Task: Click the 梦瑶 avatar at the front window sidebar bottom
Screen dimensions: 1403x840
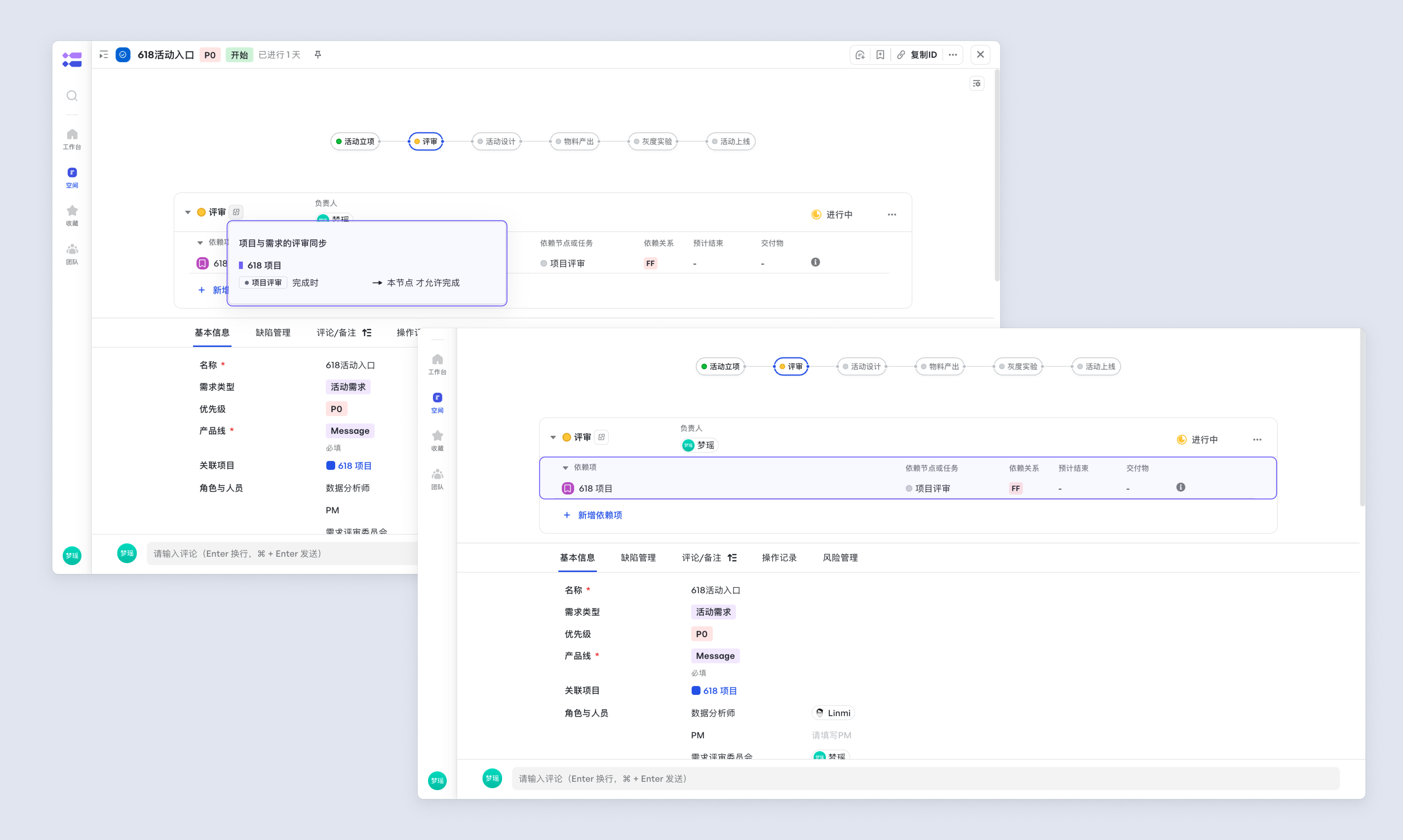Action: tap(437, 781)
